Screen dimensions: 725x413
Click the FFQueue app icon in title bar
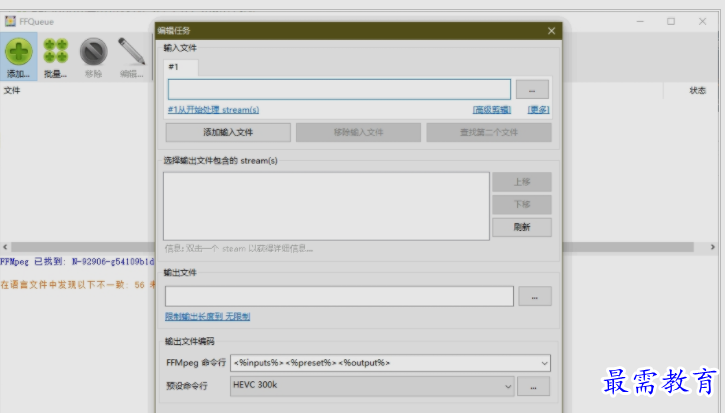point(10,21)
